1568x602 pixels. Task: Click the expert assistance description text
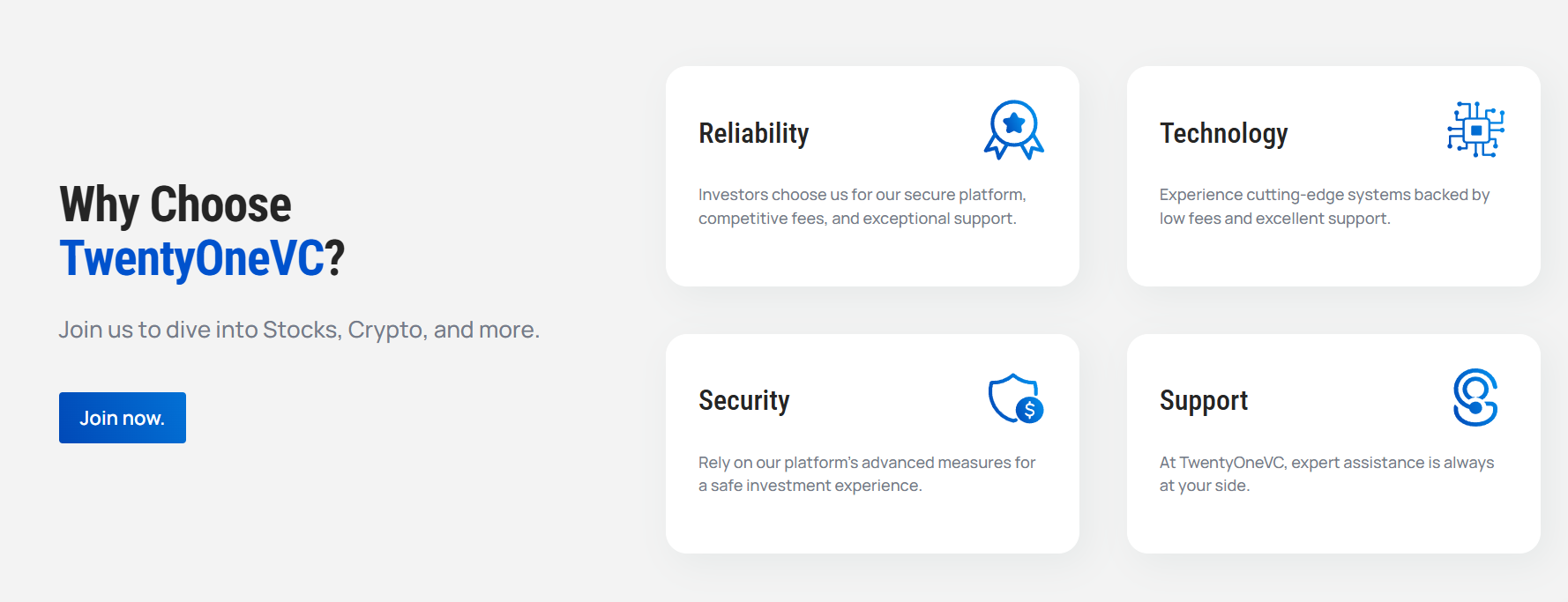1327,474
